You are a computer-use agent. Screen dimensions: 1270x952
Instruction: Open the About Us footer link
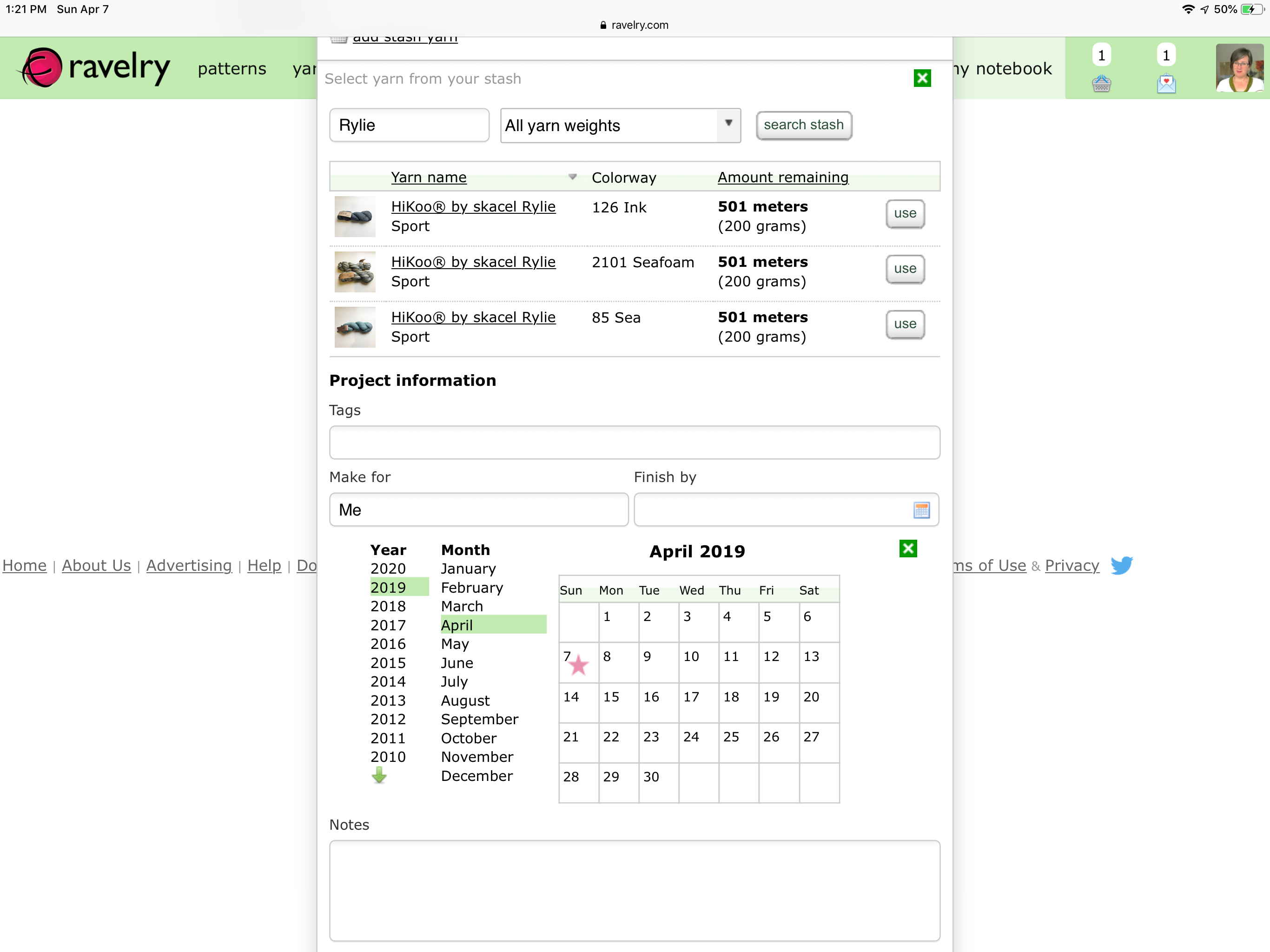[x=96, y=566]
